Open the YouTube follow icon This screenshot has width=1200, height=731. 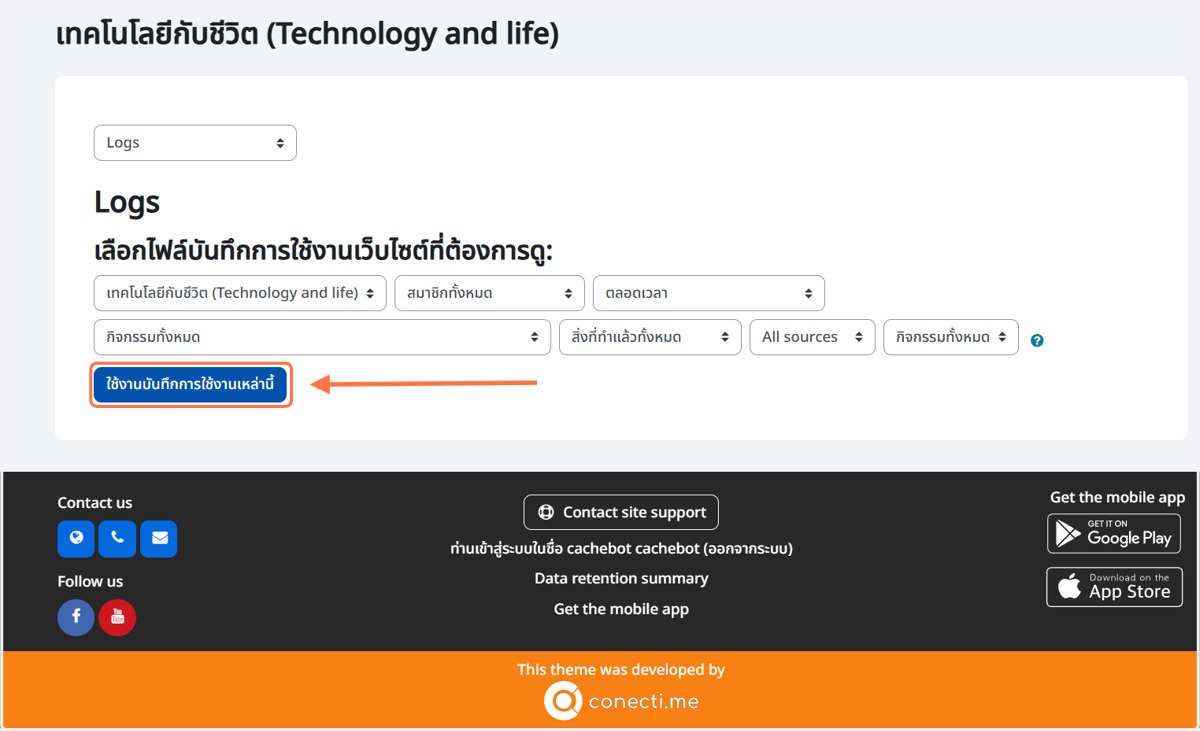(117, 617)
